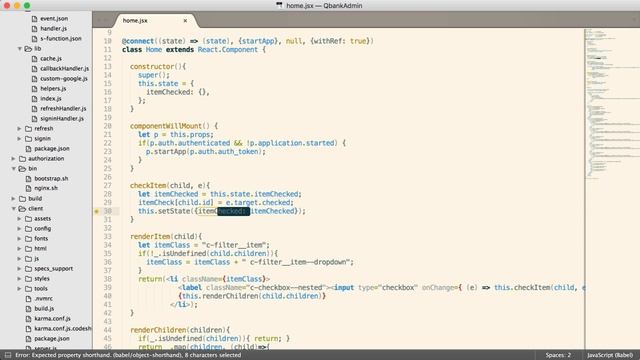
Task: Expand the js folder arrow
Action: coord(19,258)
